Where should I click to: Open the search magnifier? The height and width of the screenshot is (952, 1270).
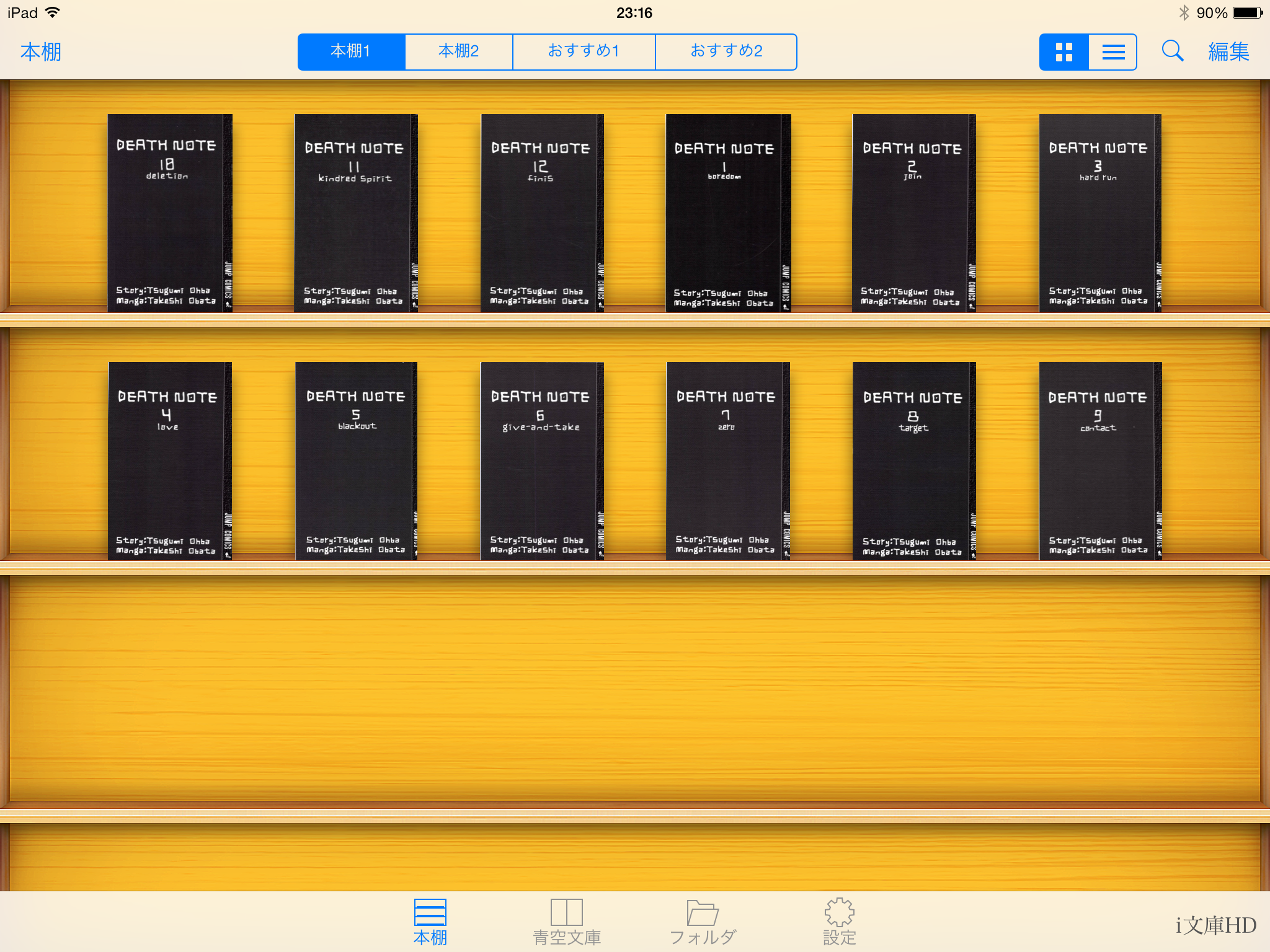[1172, 51]
